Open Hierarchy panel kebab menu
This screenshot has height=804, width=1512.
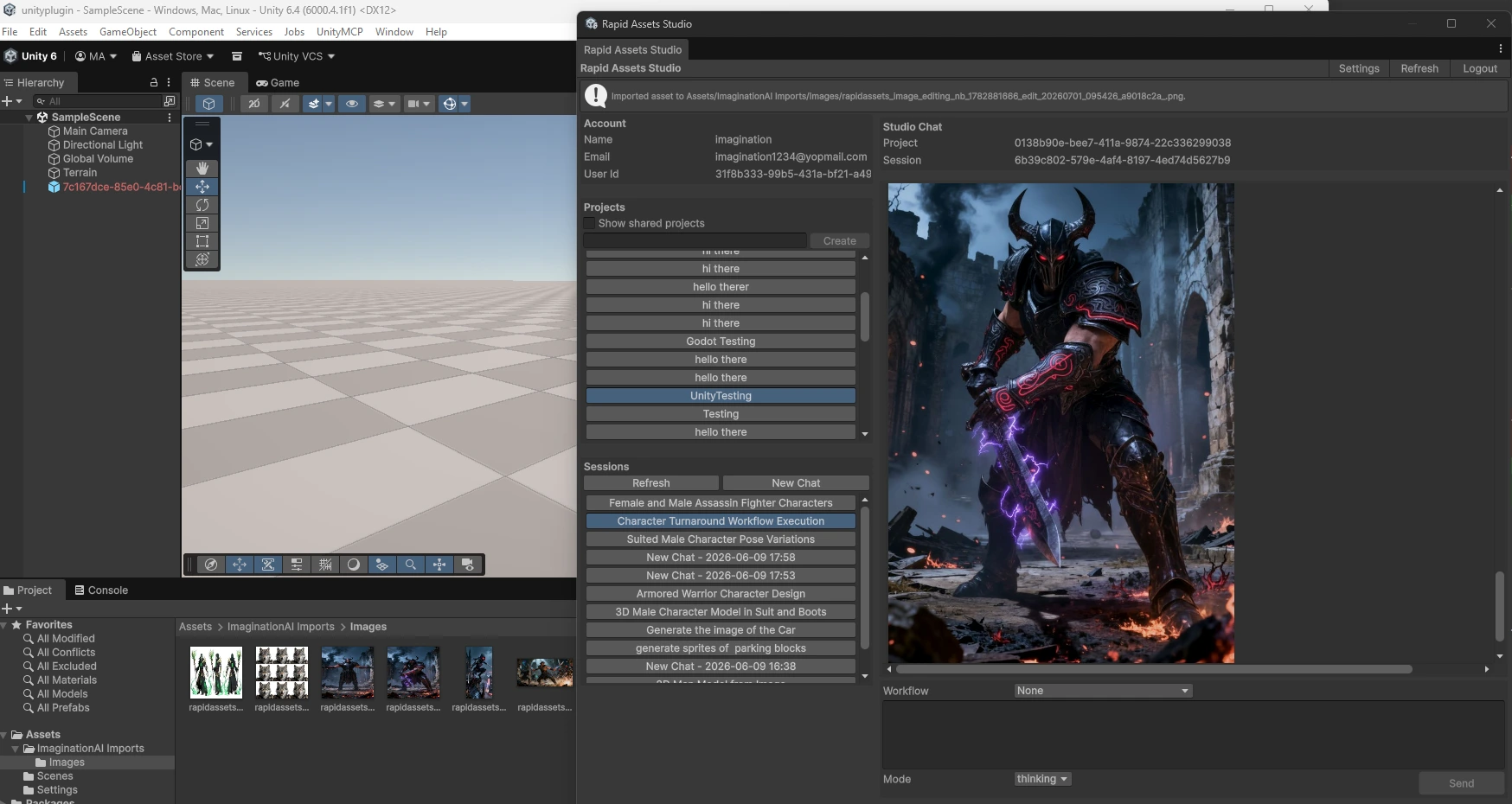tap(169, 82)
